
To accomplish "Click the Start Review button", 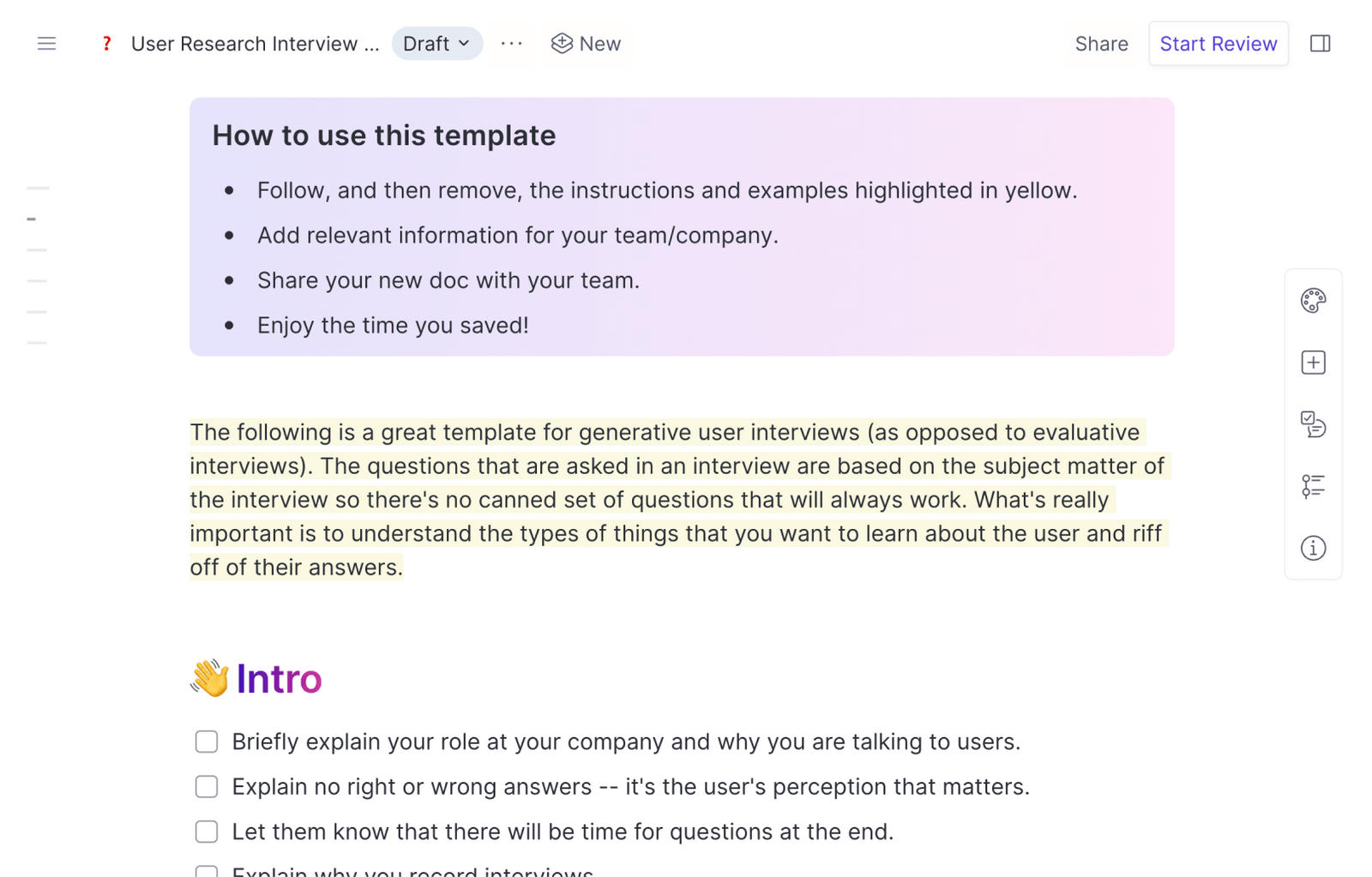I will click(x=1219, y=44).
